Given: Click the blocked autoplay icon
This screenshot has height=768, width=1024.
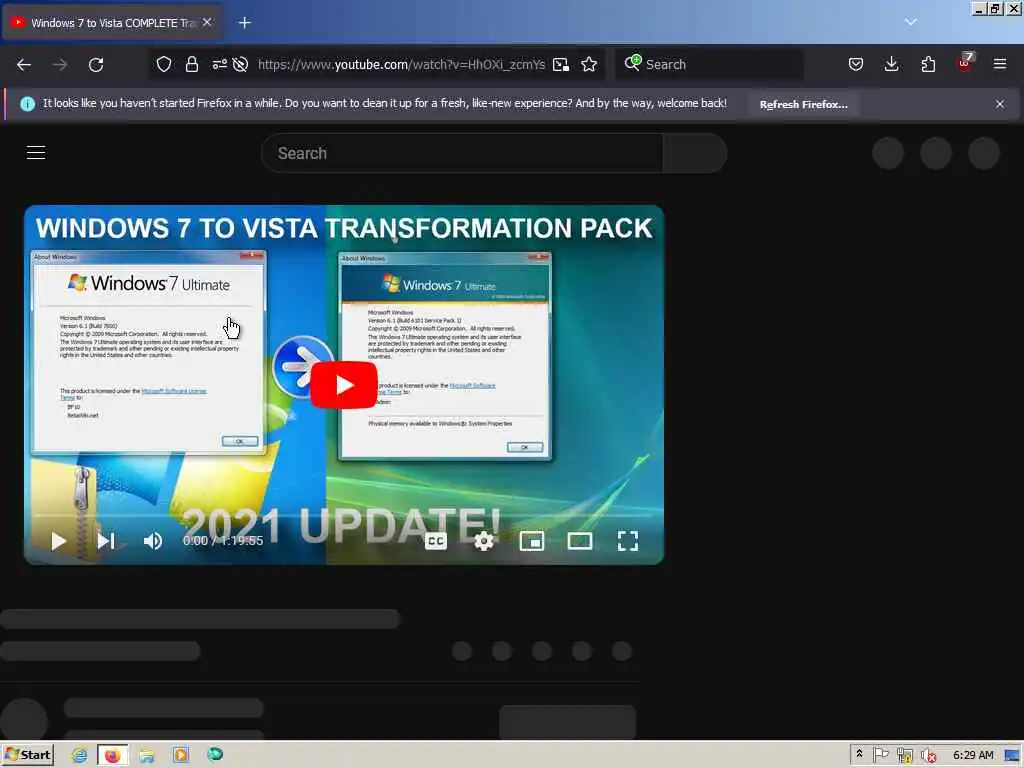Looking at the screenshot, I should click(240, 64).
